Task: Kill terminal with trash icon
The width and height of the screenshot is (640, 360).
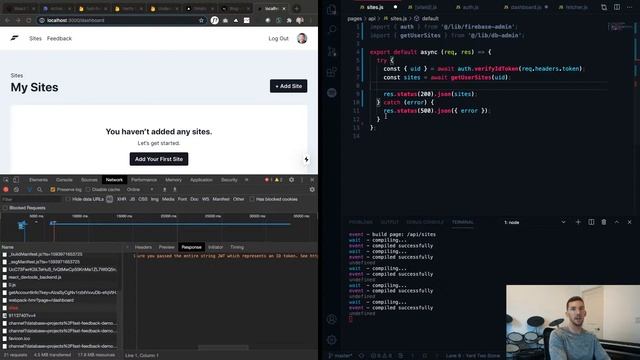Action: tap(604, 222)
